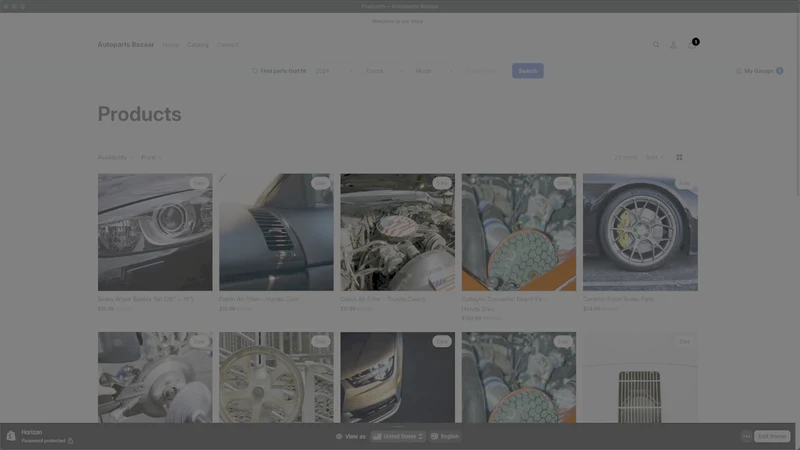The image size is (800, 450).
Task: Click the $10.99 price text
Action: click(x=227, y=309)
